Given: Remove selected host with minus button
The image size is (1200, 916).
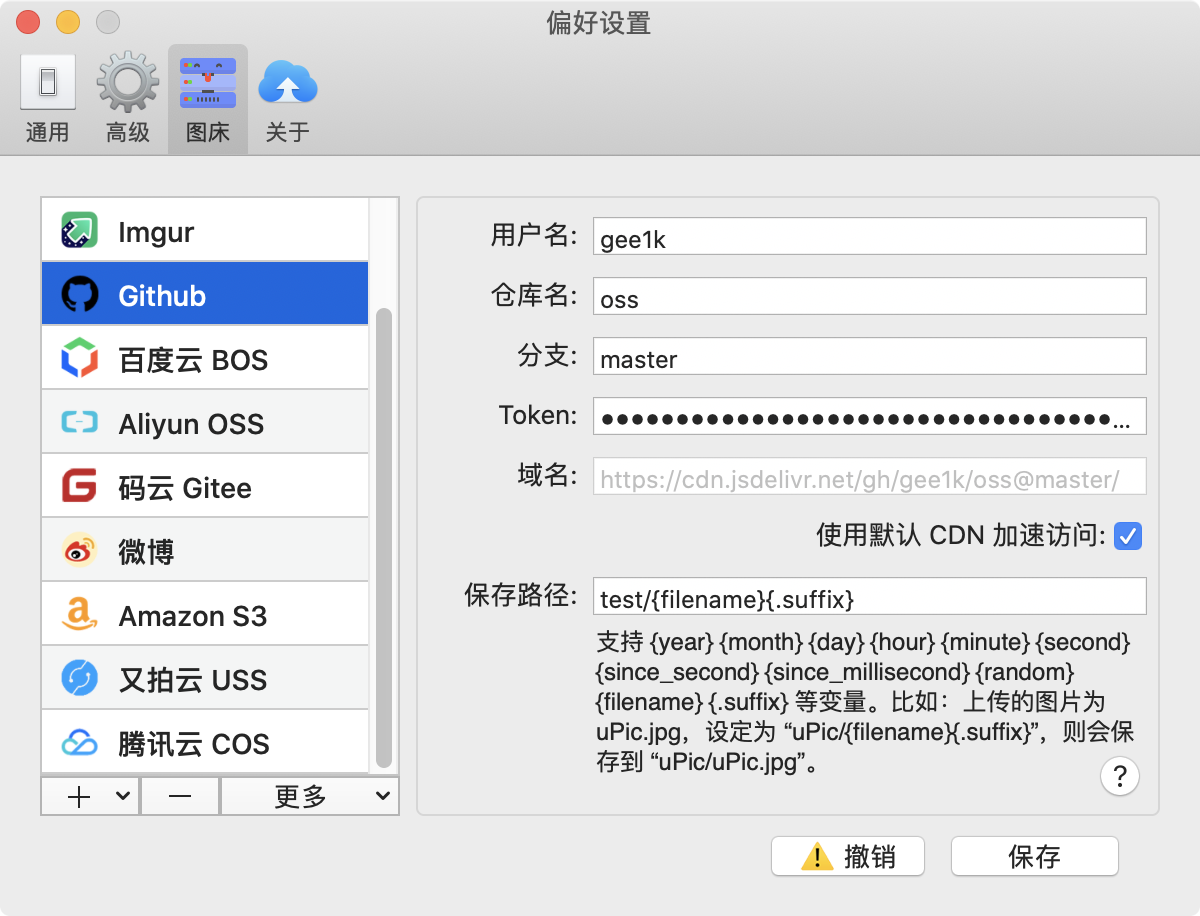Looking at the screenshot, I should (180, 796).
